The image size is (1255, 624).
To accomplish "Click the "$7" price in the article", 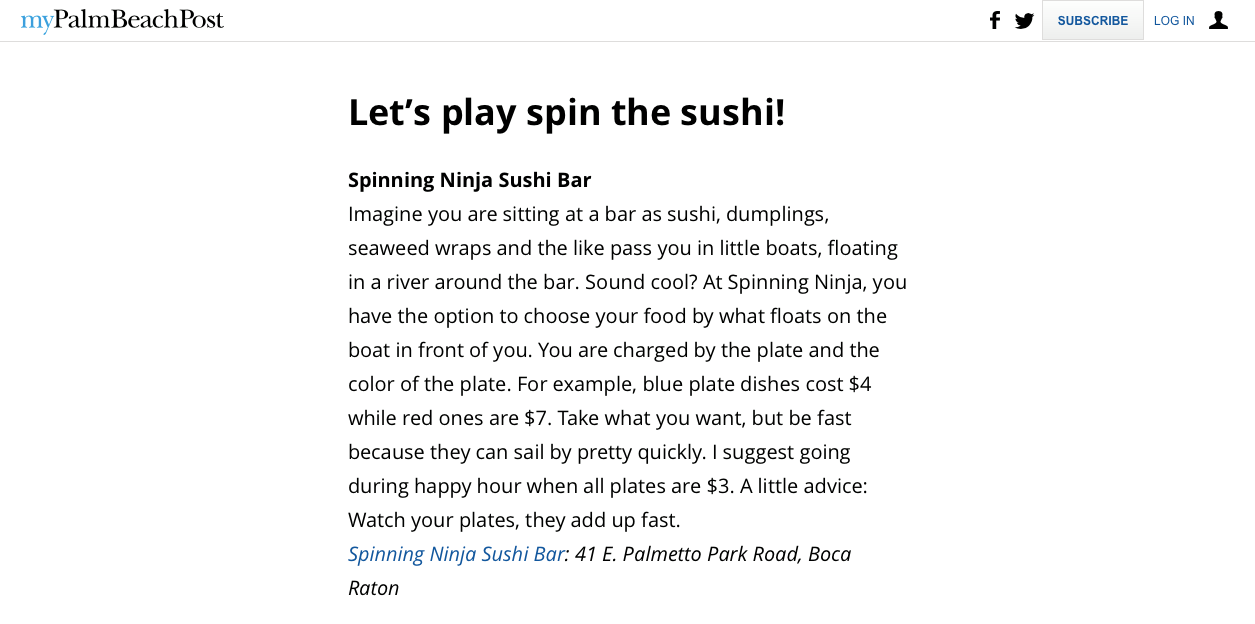I will [x=537, y=418].
